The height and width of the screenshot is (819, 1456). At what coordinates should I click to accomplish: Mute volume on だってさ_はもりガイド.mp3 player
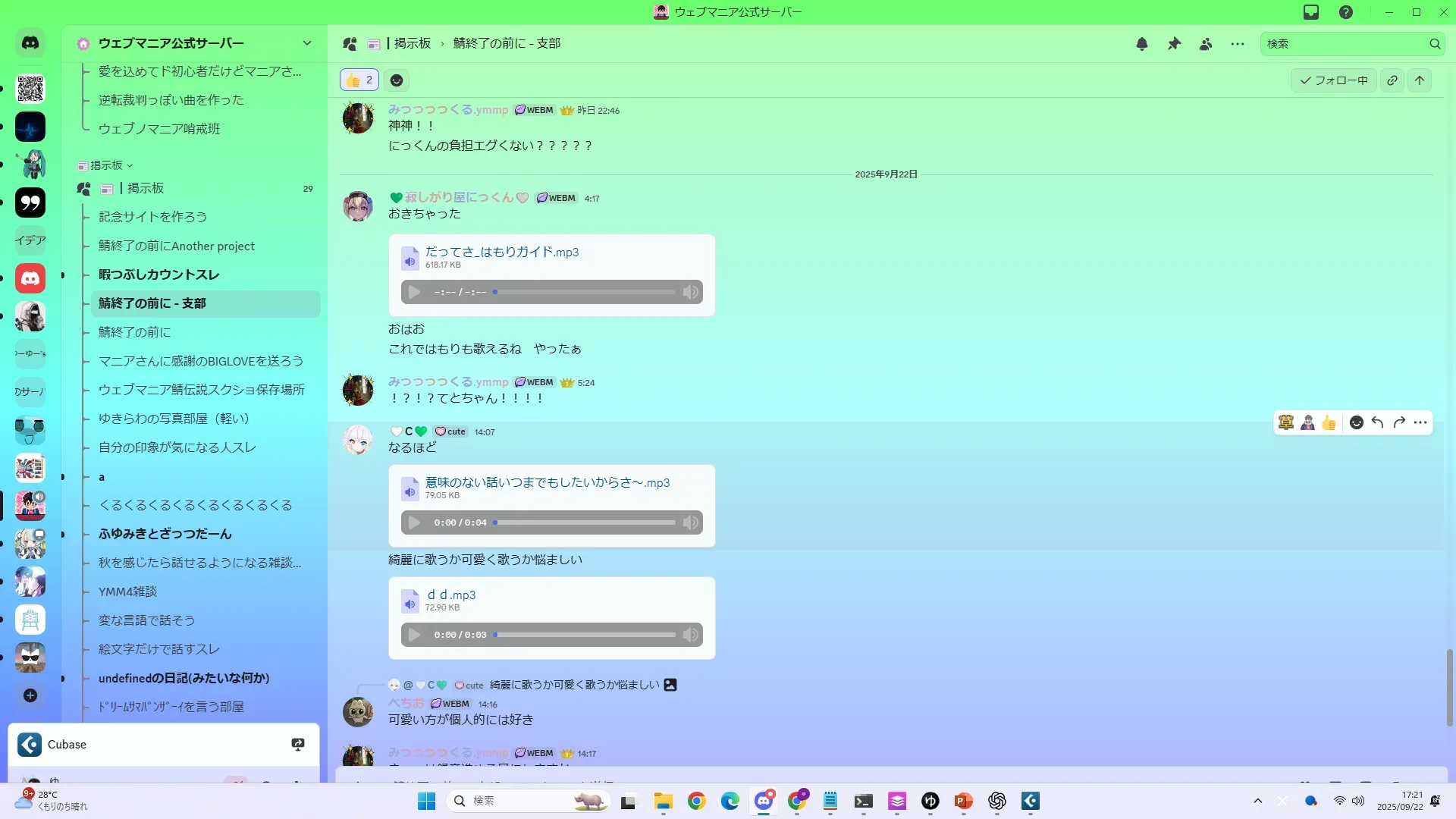click(690, 292)
